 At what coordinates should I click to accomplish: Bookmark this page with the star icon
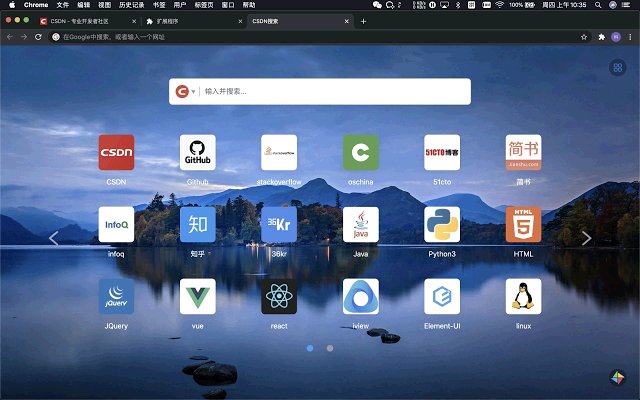coord(584,37)
